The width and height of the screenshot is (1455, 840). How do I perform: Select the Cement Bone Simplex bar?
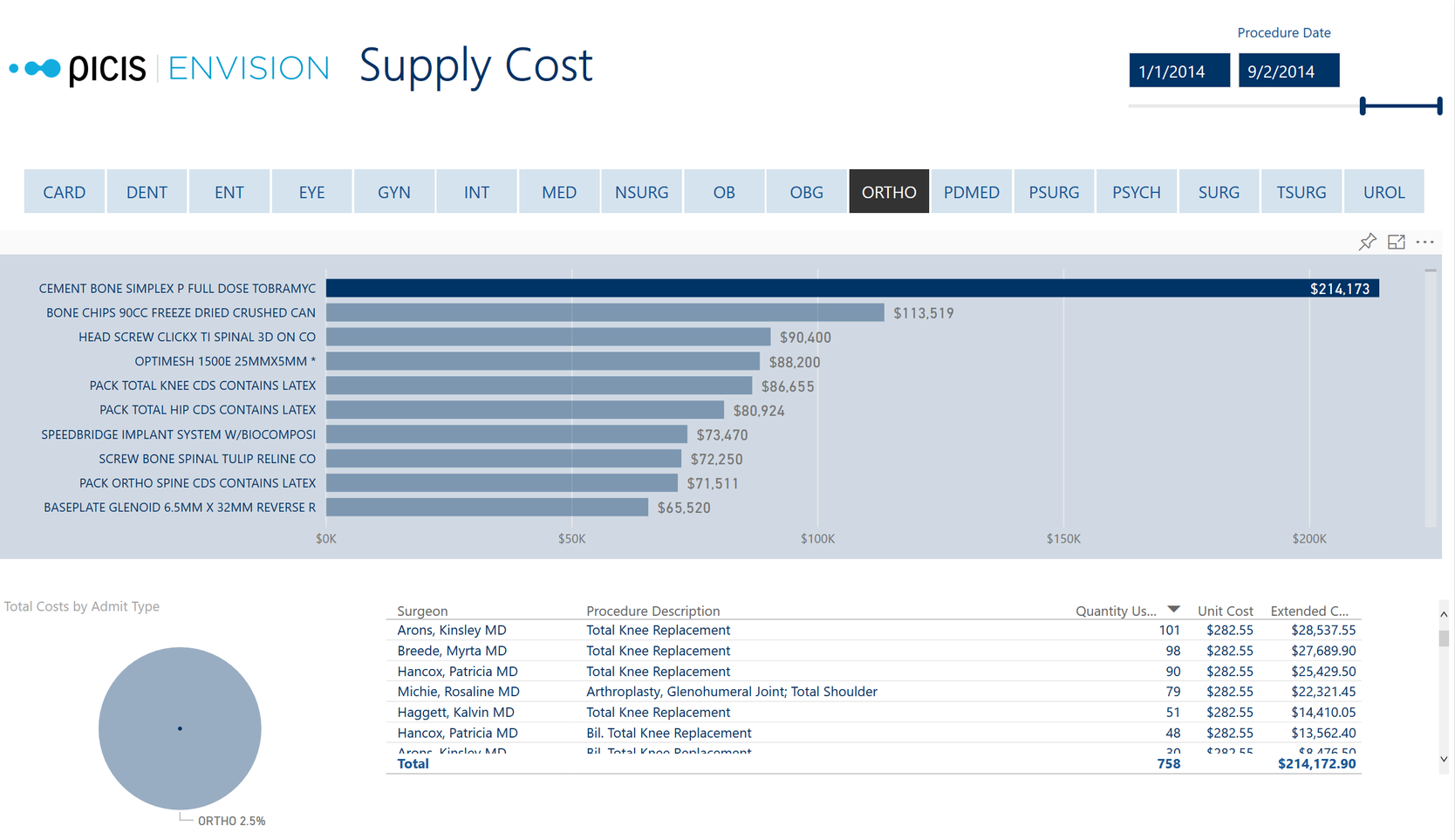(x=851, y=289)
